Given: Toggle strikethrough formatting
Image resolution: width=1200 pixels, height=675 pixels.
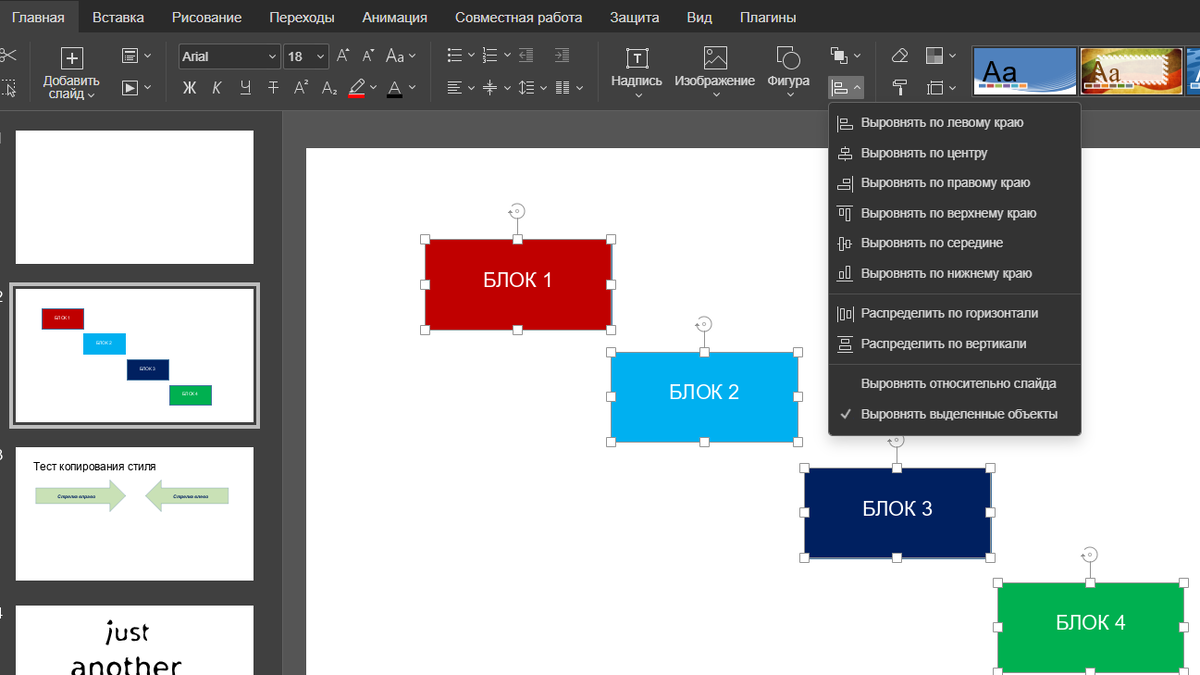Looking at the screenshot, I should click(273, 88).
